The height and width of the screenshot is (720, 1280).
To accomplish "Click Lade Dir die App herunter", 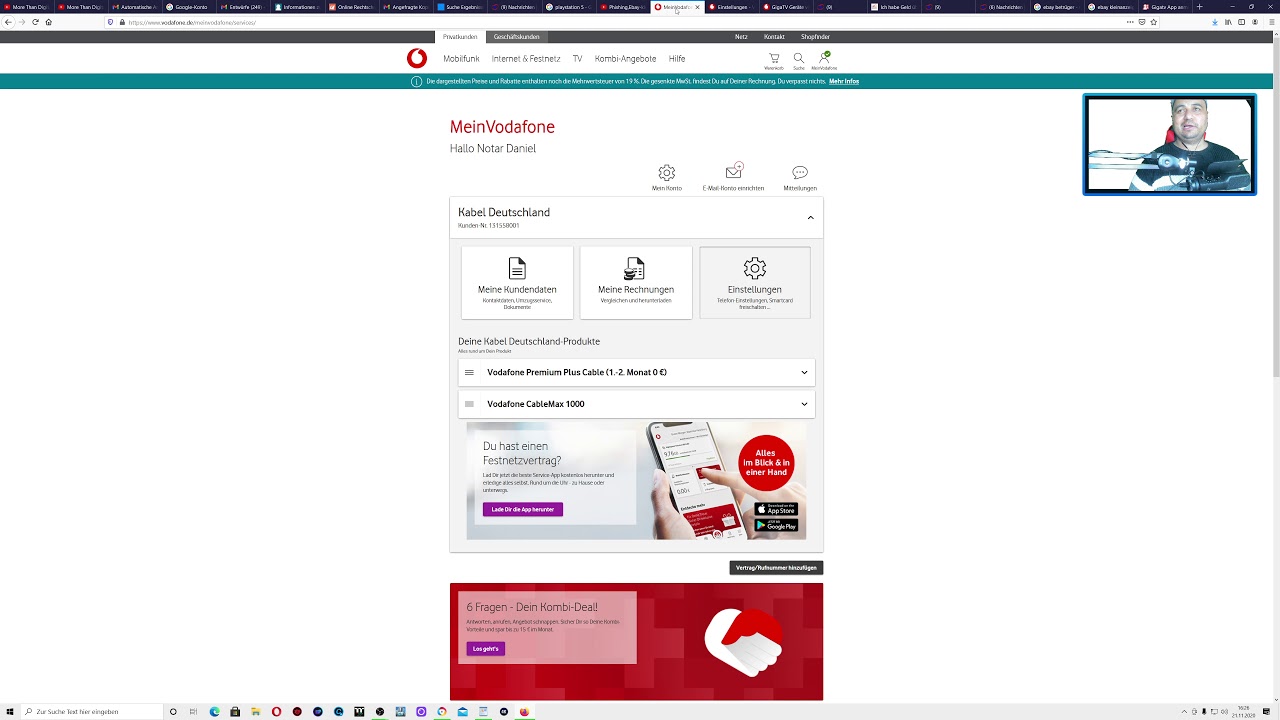I will pos(523,509).
